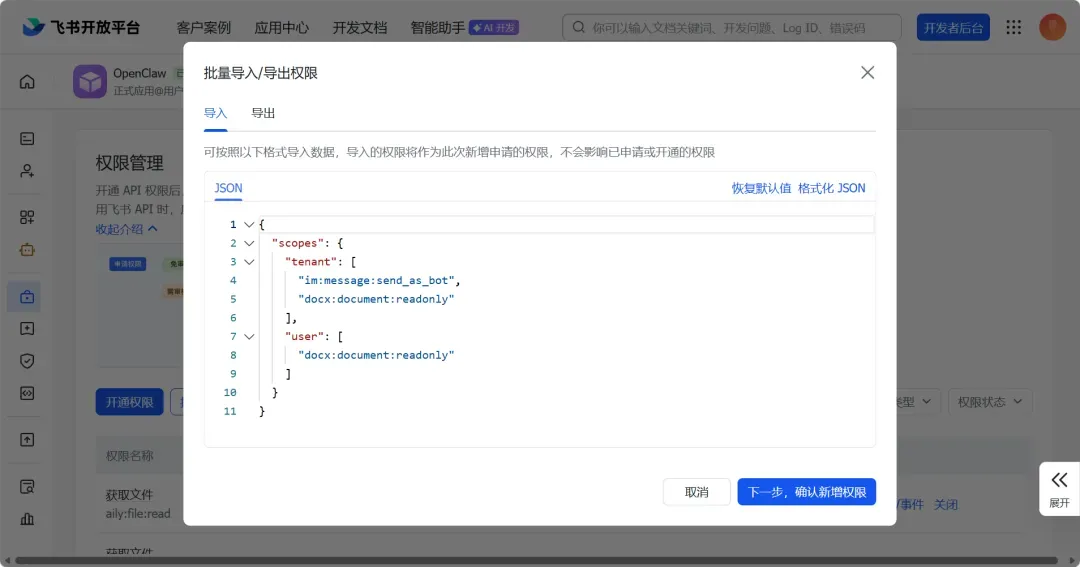Click the home icon in the left sidebar
1080x567 pixels.
(x=27, y=82)
